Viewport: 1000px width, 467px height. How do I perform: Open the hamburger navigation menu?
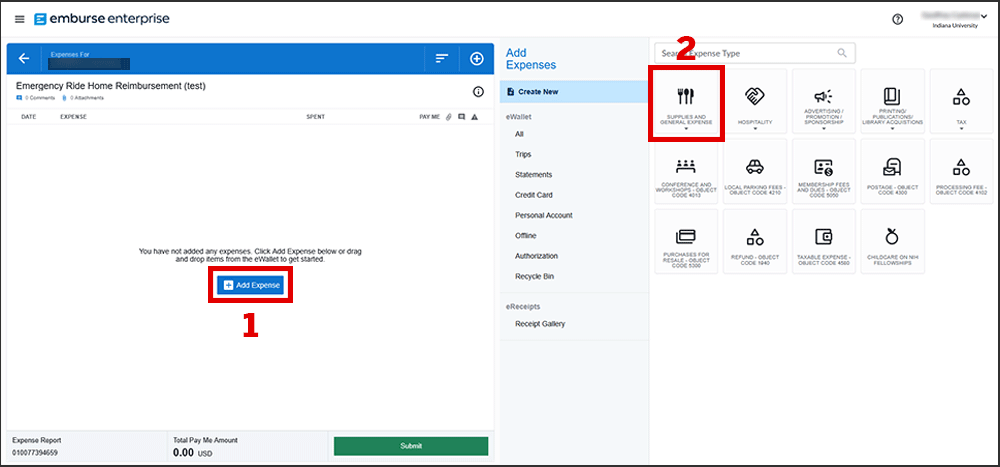(x=20, y=19)
